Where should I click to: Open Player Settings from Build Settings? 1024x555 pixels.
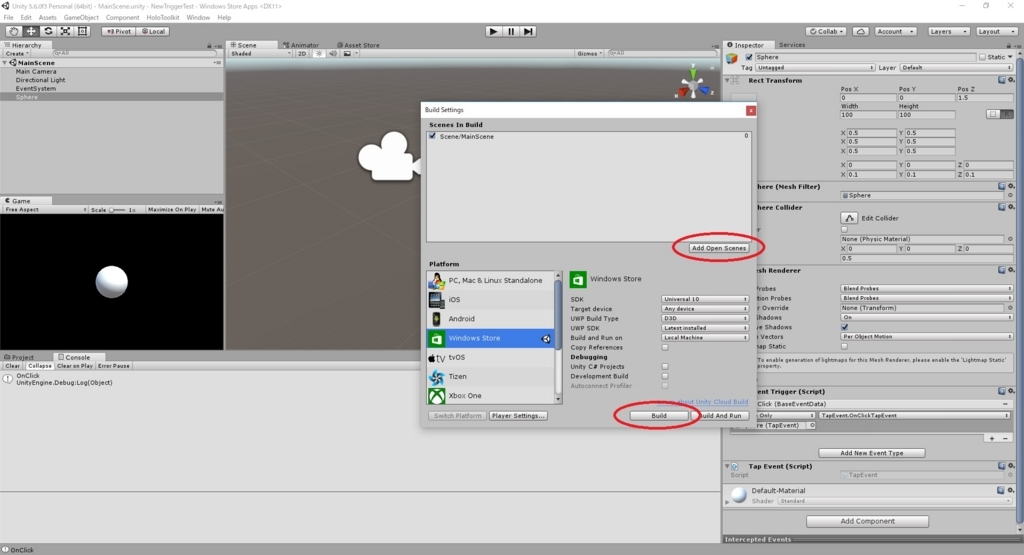518,415
